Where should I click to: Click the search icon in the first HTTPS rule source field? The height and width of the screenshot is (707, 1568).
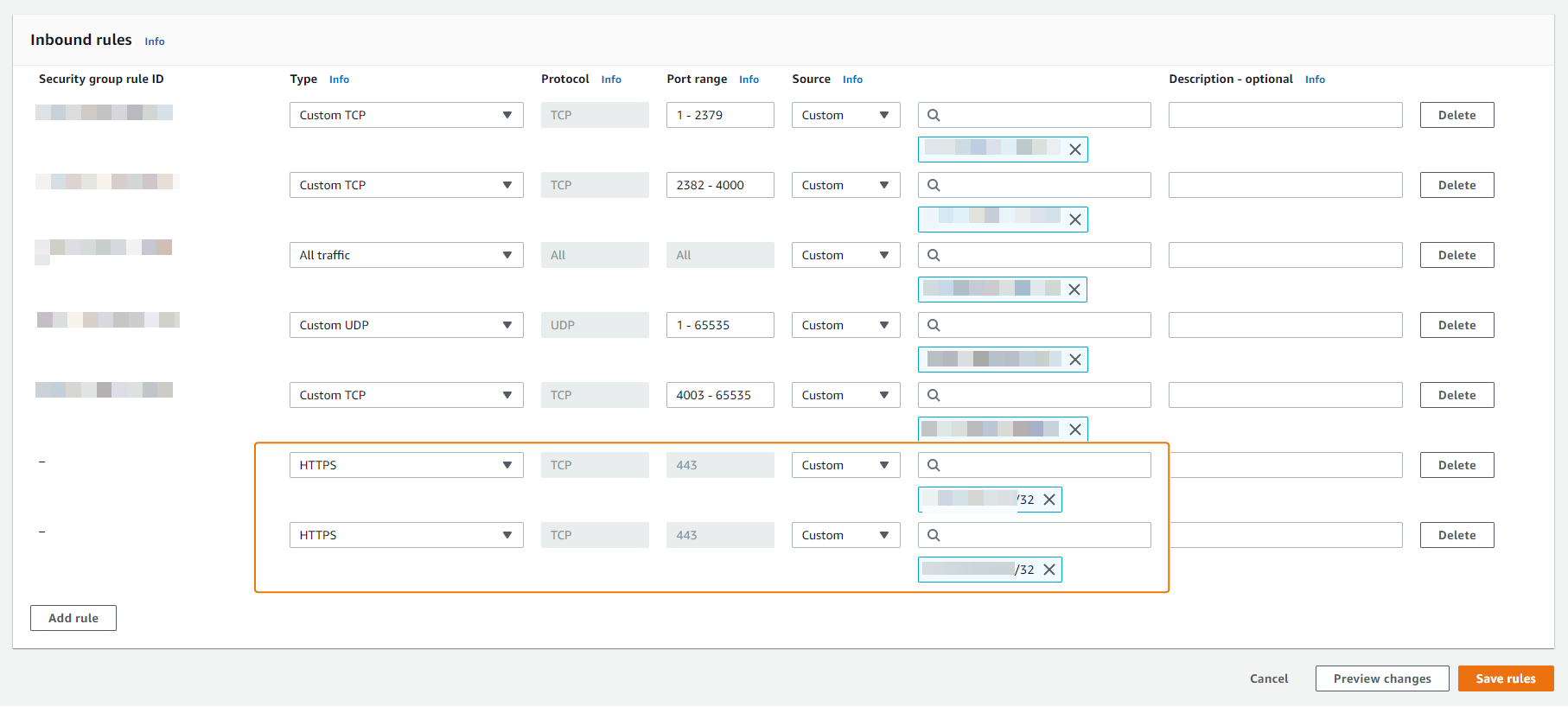click(934, 465)
